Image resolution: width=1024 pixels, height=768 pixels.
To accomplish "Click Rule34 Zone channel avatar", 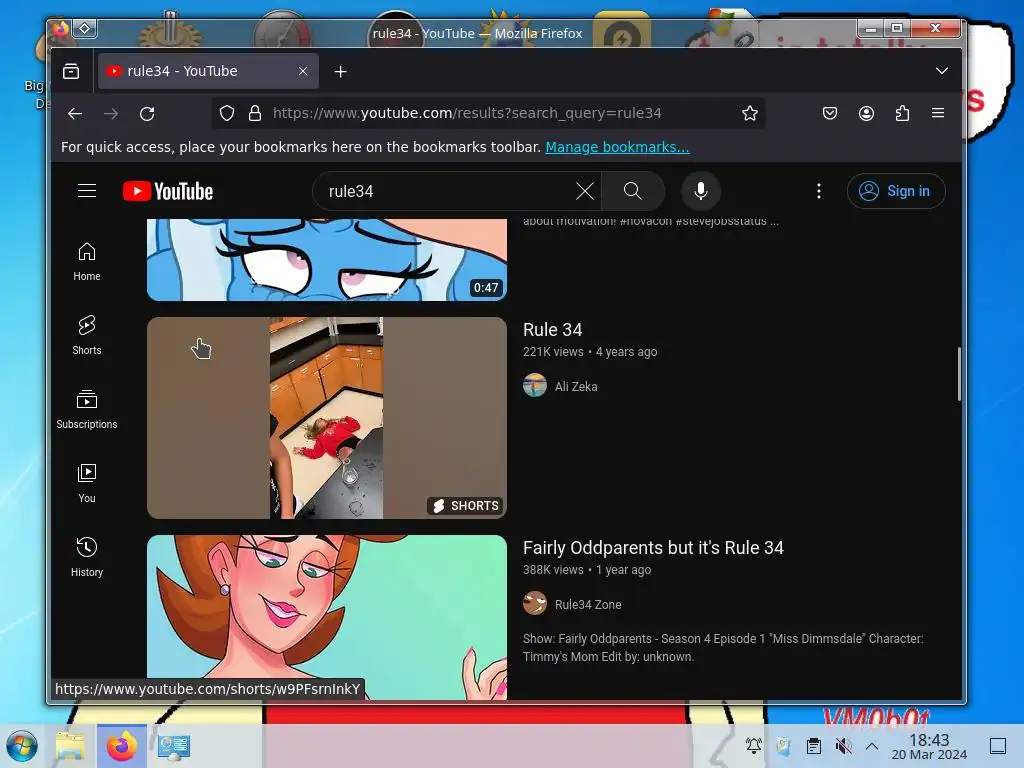I will pyautogui.click(x=535, y=603).
